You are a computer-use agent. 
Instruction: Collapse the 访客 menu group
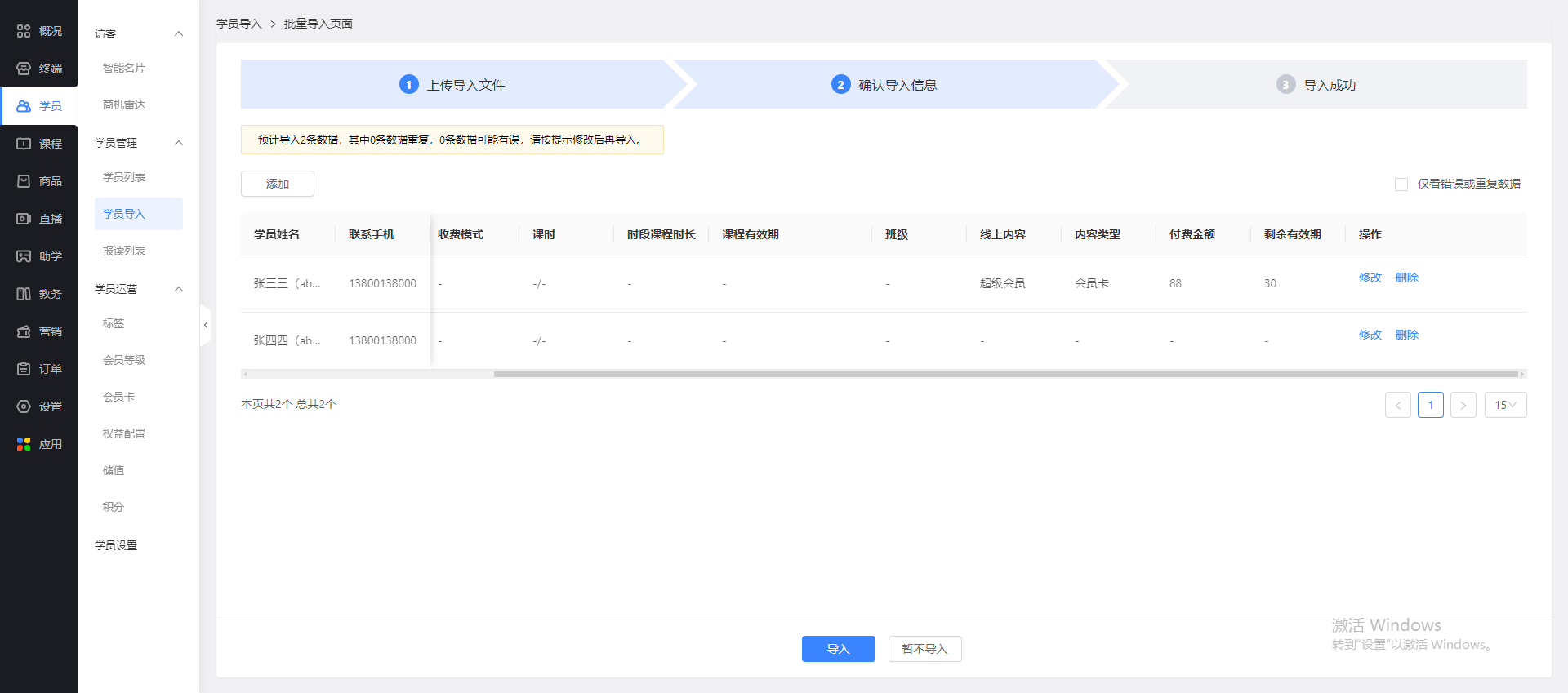click(179, 33)
